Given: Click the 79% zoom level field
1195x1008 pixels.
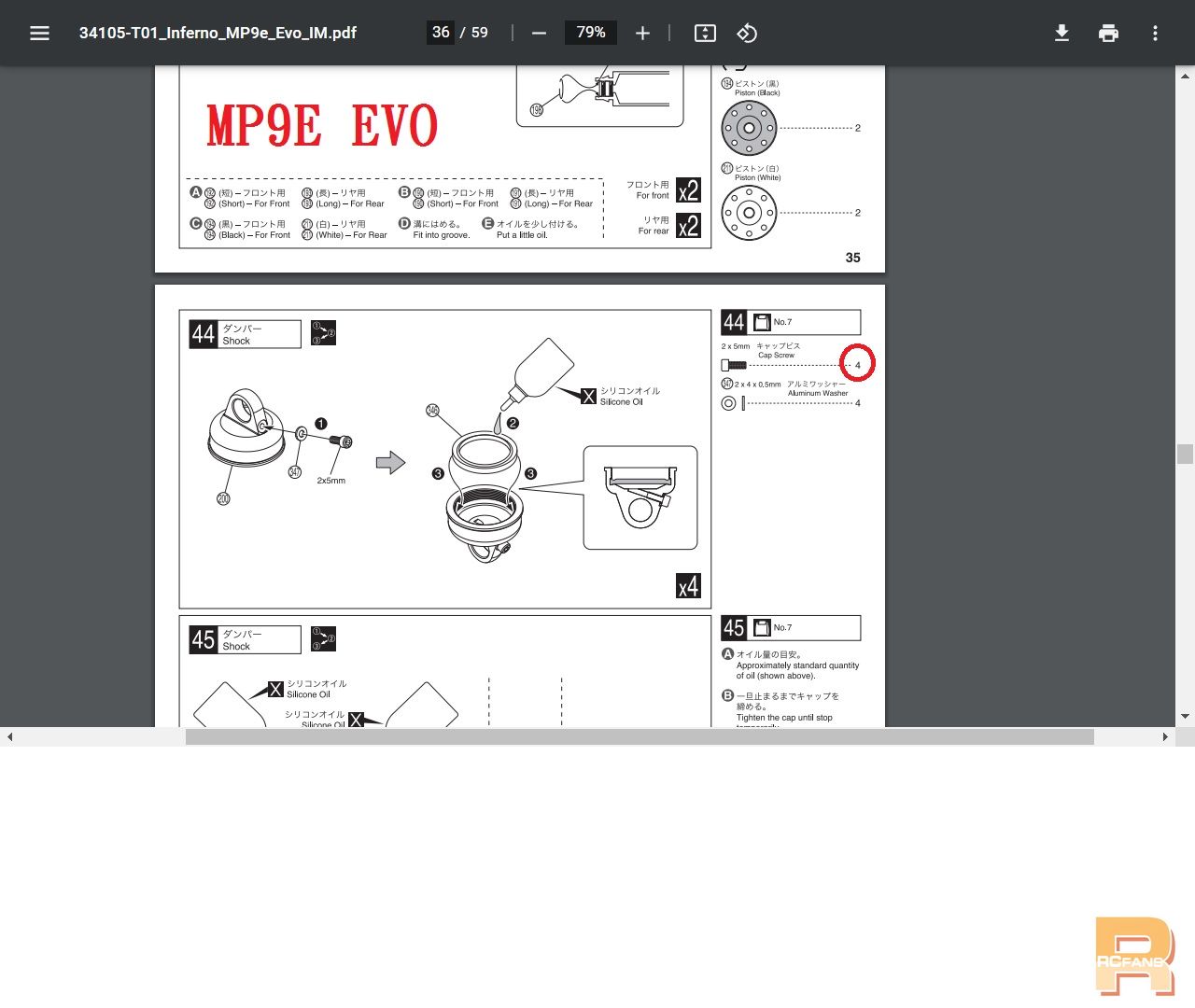Looking at the screenshot, I should click(x=591, y=33).
